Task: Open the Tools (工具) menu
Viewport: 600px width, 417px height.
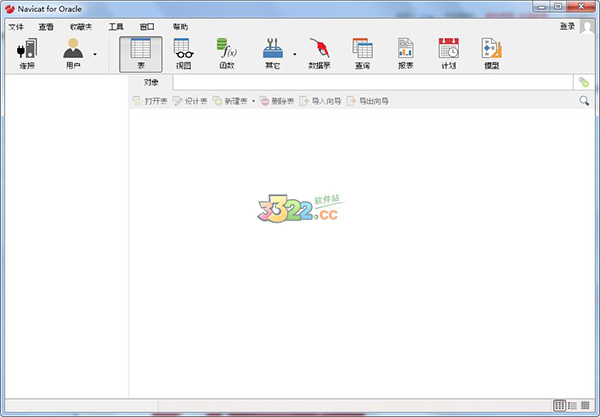Action: (x=116, y=27)
